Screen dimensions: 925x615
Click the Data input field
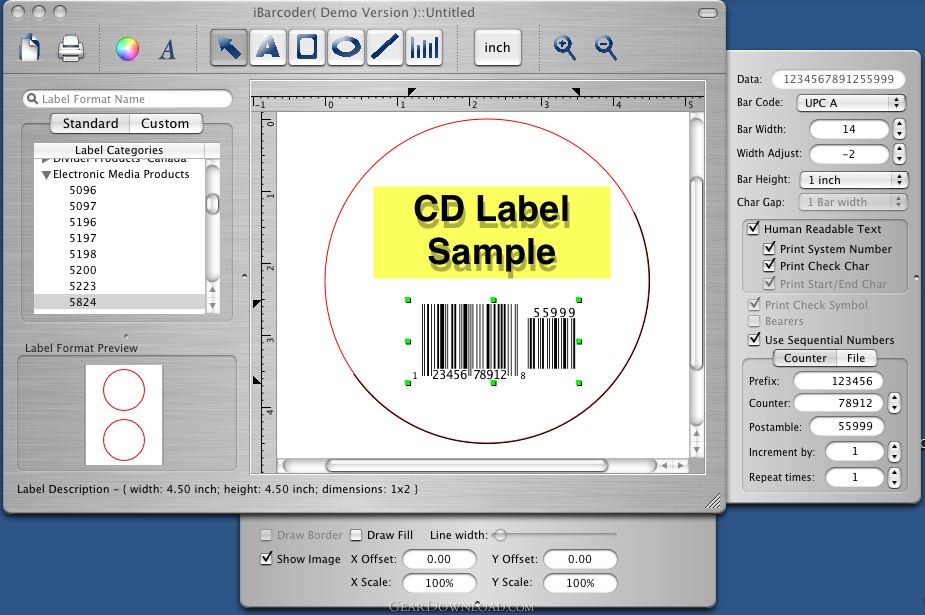click(838, 79)
